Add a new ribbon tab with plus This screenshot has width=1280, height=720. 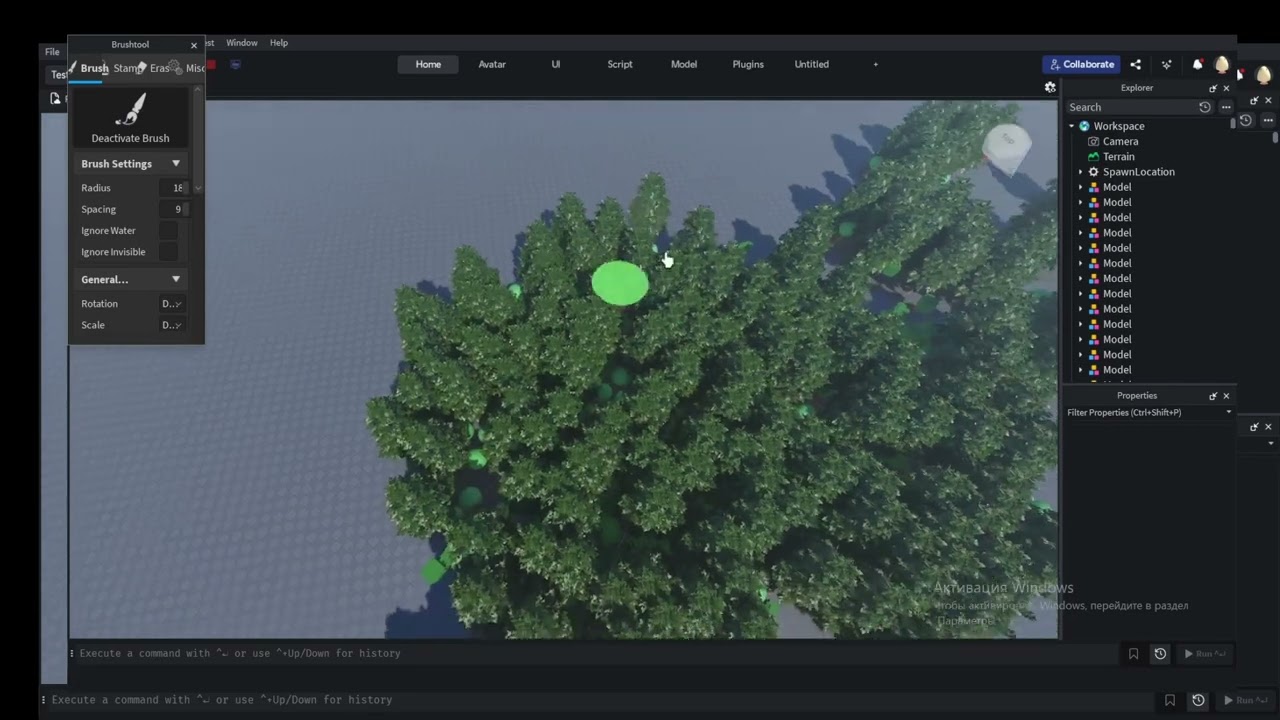(875, 64)
